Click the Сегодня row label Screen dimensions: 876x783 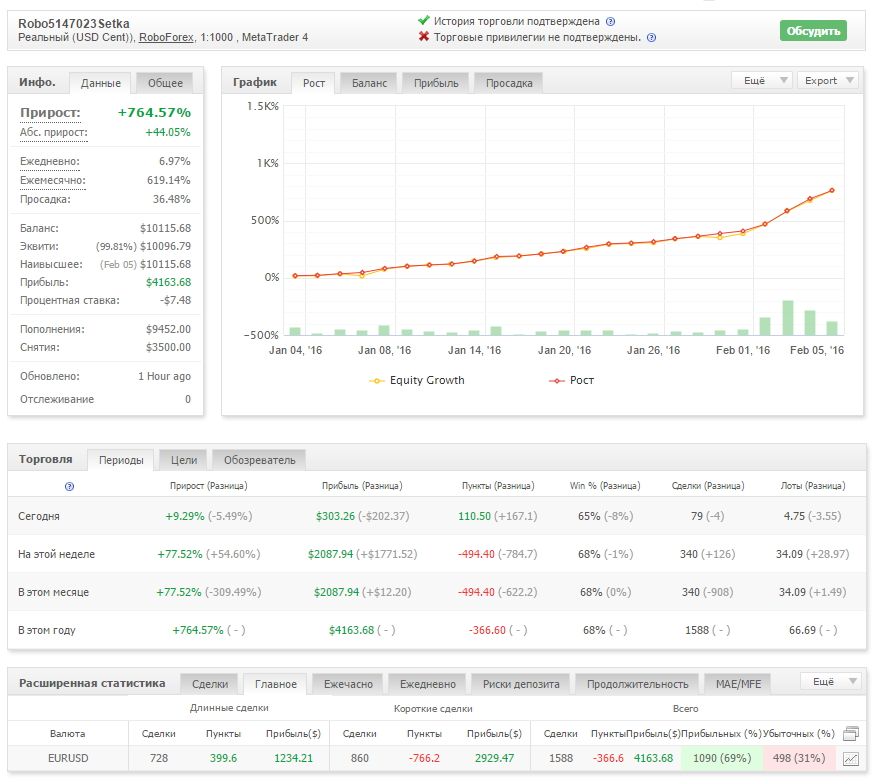tap(39, 517)
